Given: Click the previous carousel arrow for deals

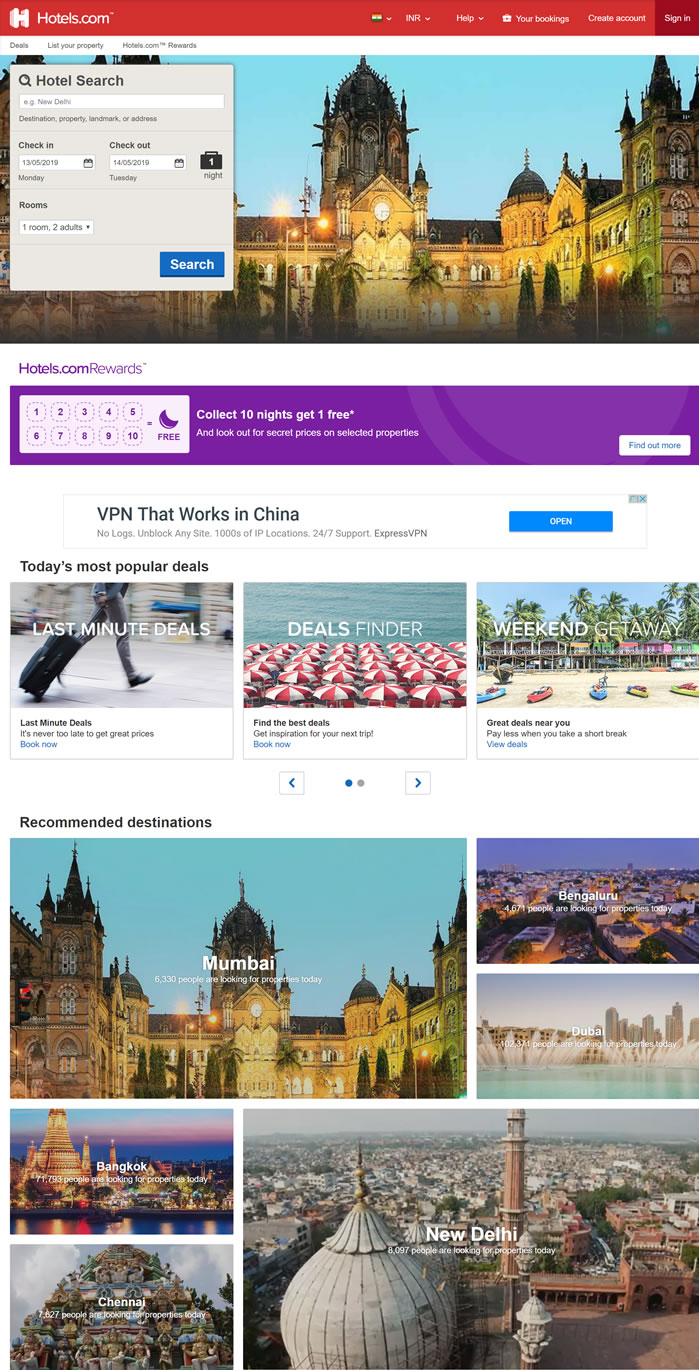Looking at the screenshot, I should tap(291, 783).
